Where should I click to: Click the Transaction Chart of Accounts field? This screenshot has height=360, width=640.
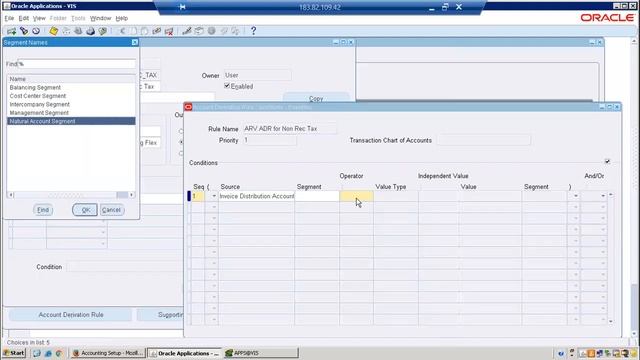coord(483,140)
